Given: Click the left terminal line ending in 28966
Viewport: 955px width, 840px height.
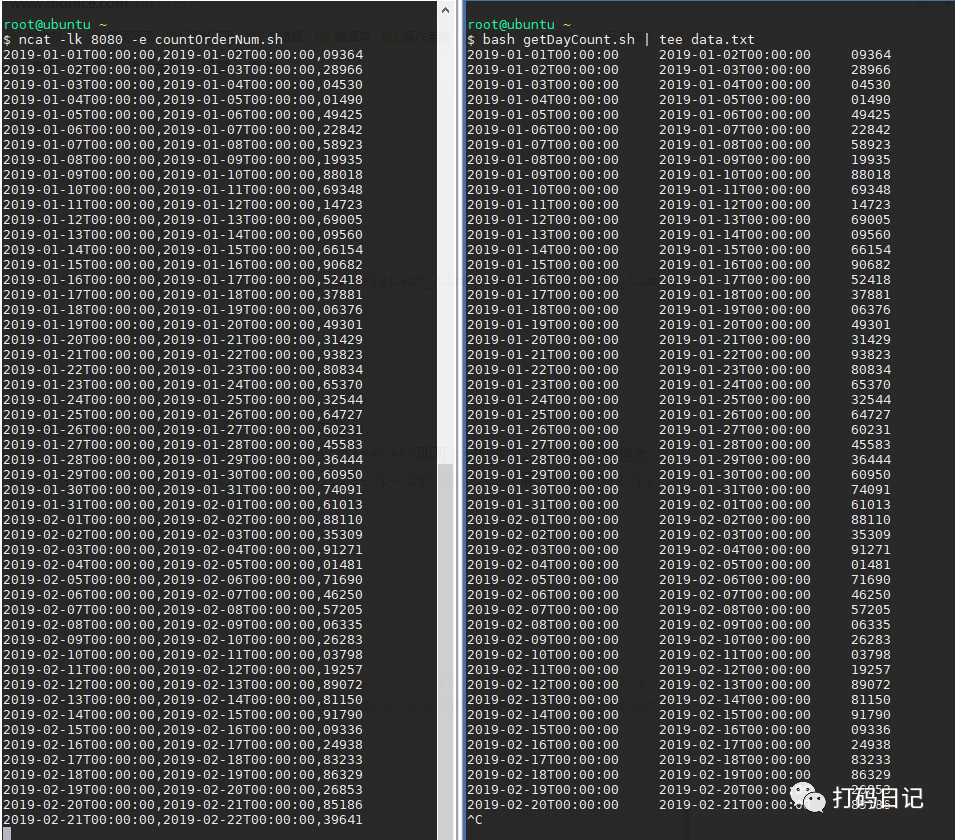Looking at the screenshot, I should click(183, 69).
